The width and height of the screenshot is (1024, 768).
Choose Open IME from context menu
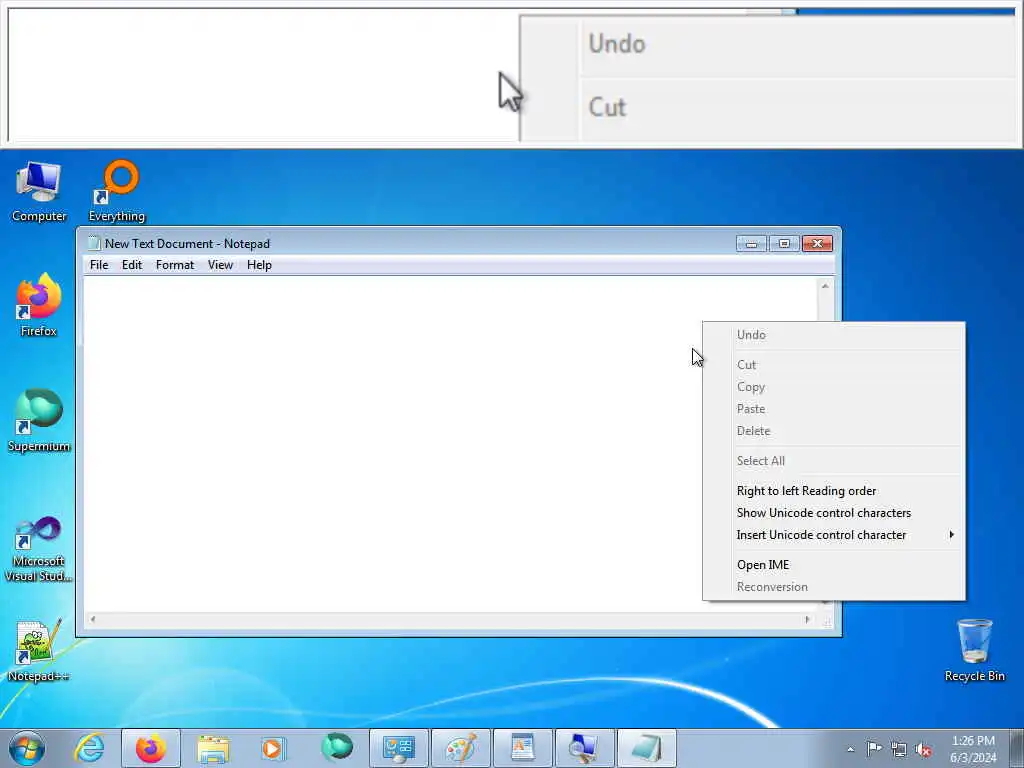pos(834,565)
